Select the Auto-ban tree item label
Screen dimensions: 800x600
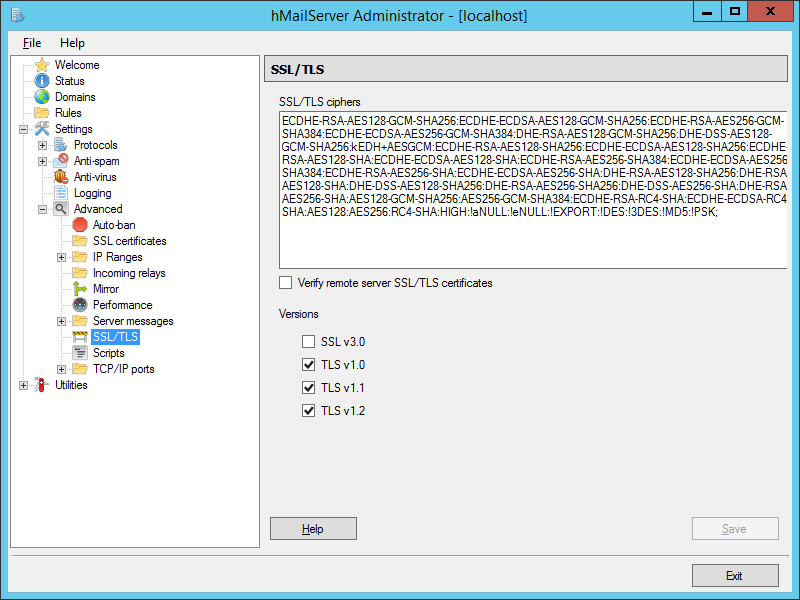(114, 225)
